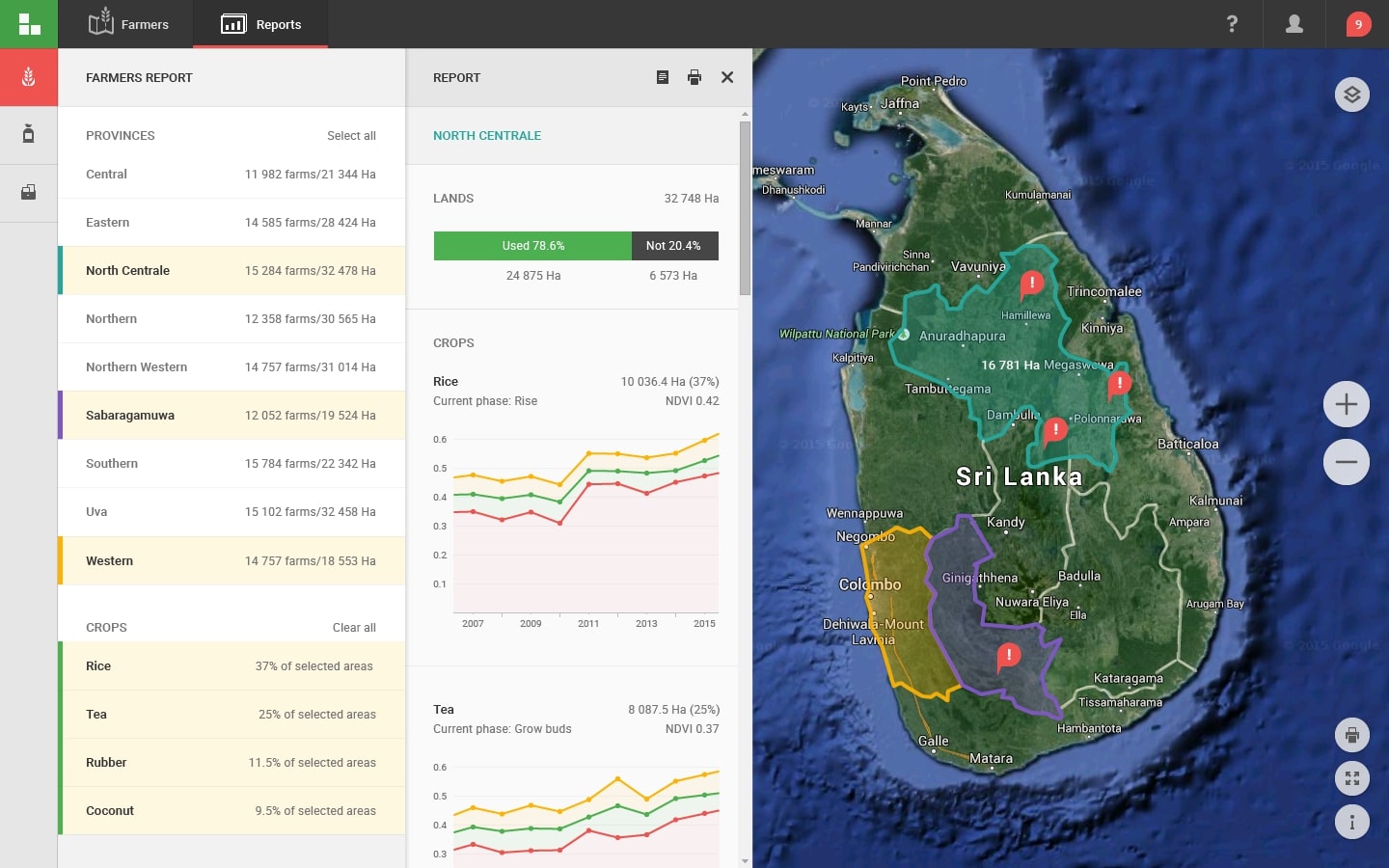Toggle the Rice crop filter
The height and width of the screenshot is (868, 1389).
(231, 666)
